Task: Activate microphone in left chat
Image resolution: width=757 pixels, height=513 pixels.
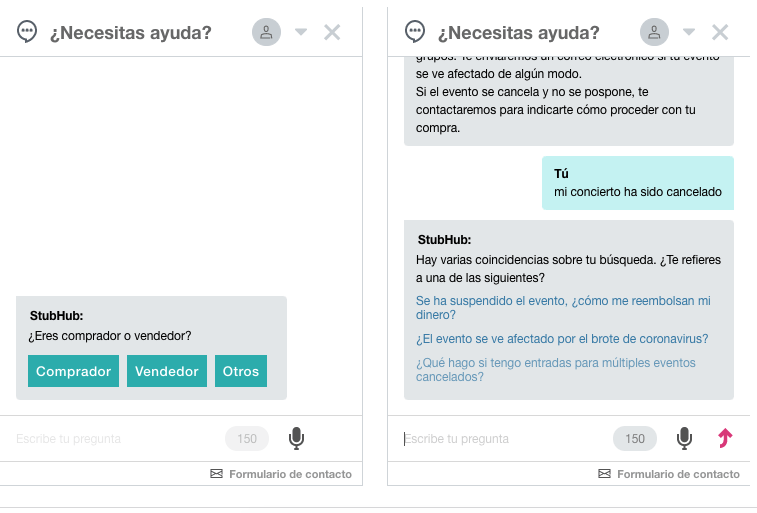Action: click(x=296, y=438)
